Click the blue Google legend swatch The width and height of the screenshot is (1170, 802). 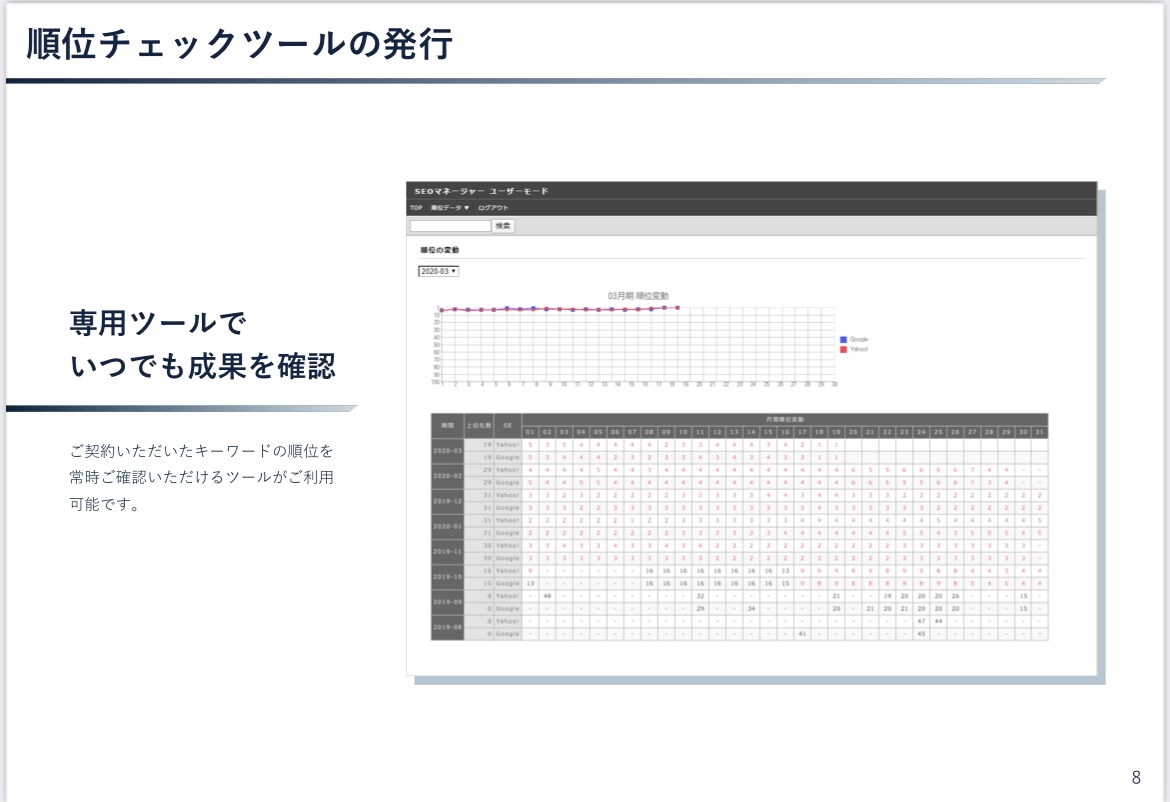(x=843, y=339)
